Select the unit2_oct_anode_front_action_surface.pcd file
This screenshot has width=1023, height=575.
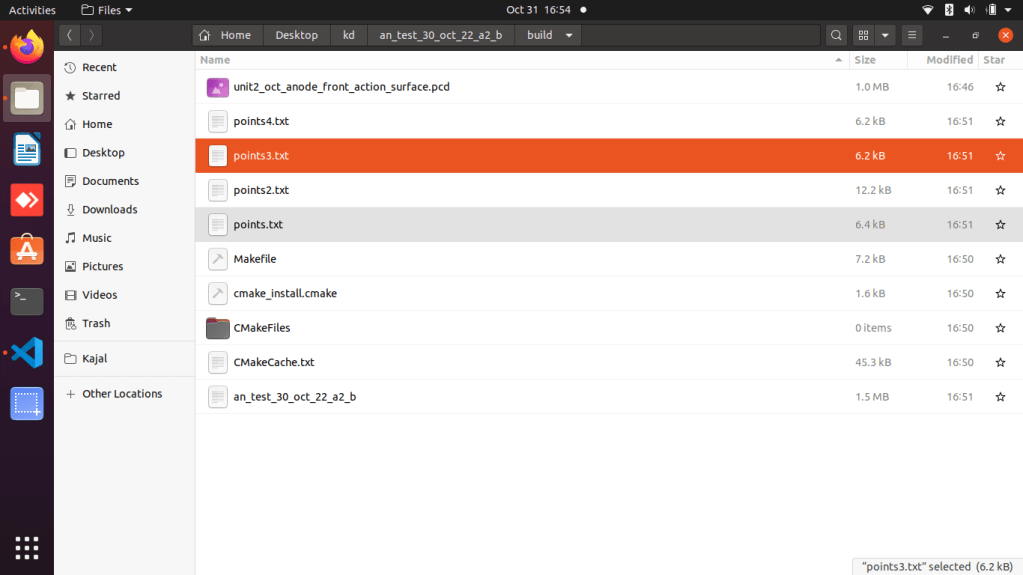(x=341, y=87)
